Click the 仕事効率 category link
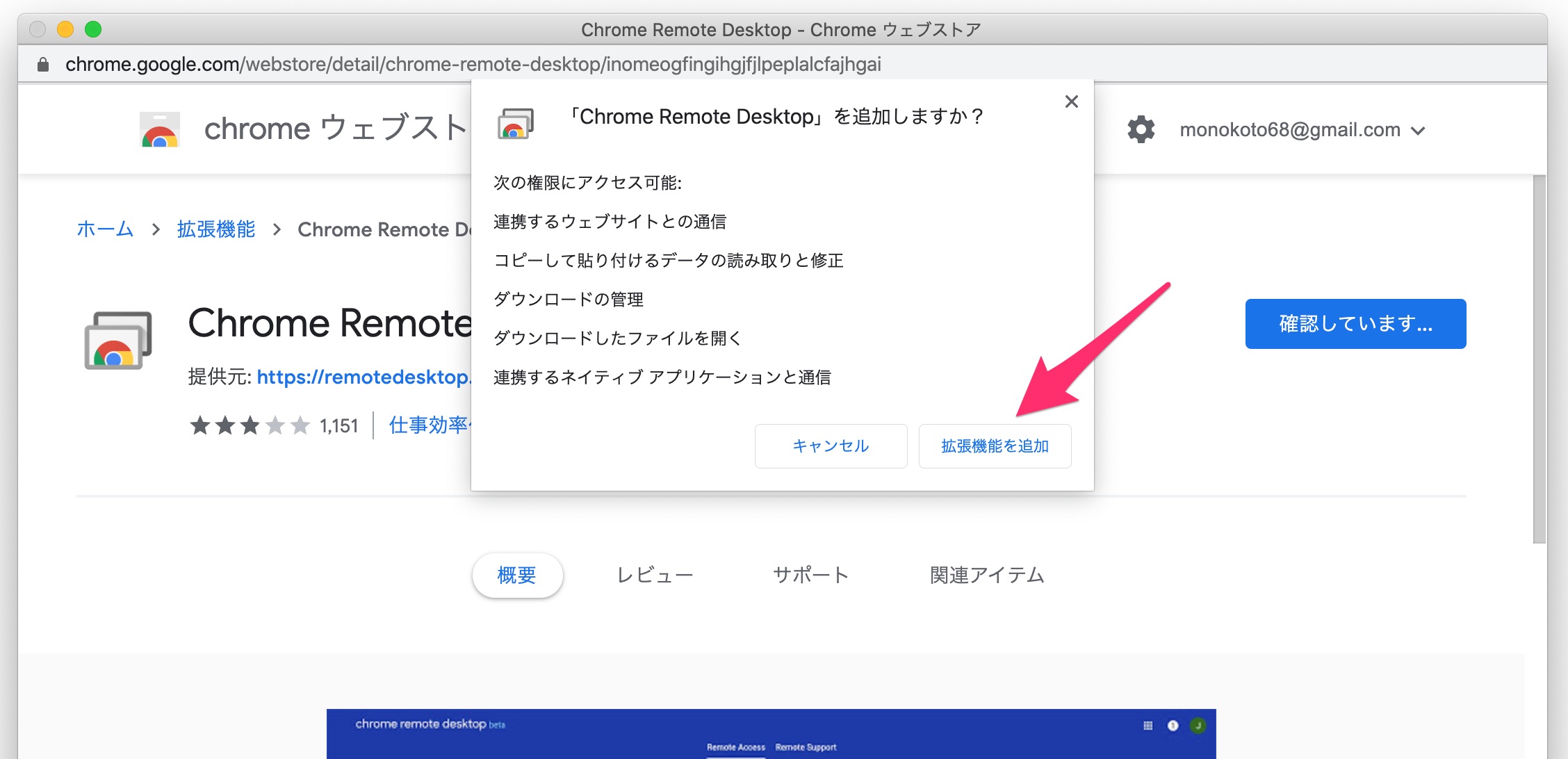 click(x=430, y=425)
